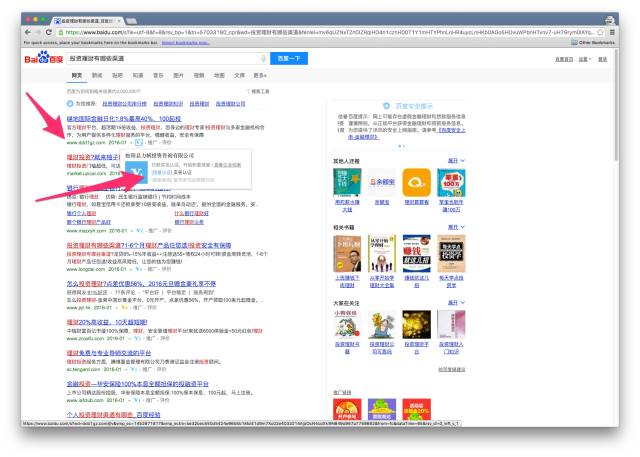640x457 pixels.
Task: Click the 余额宝 thumbnail
Action: coord(382,182)
